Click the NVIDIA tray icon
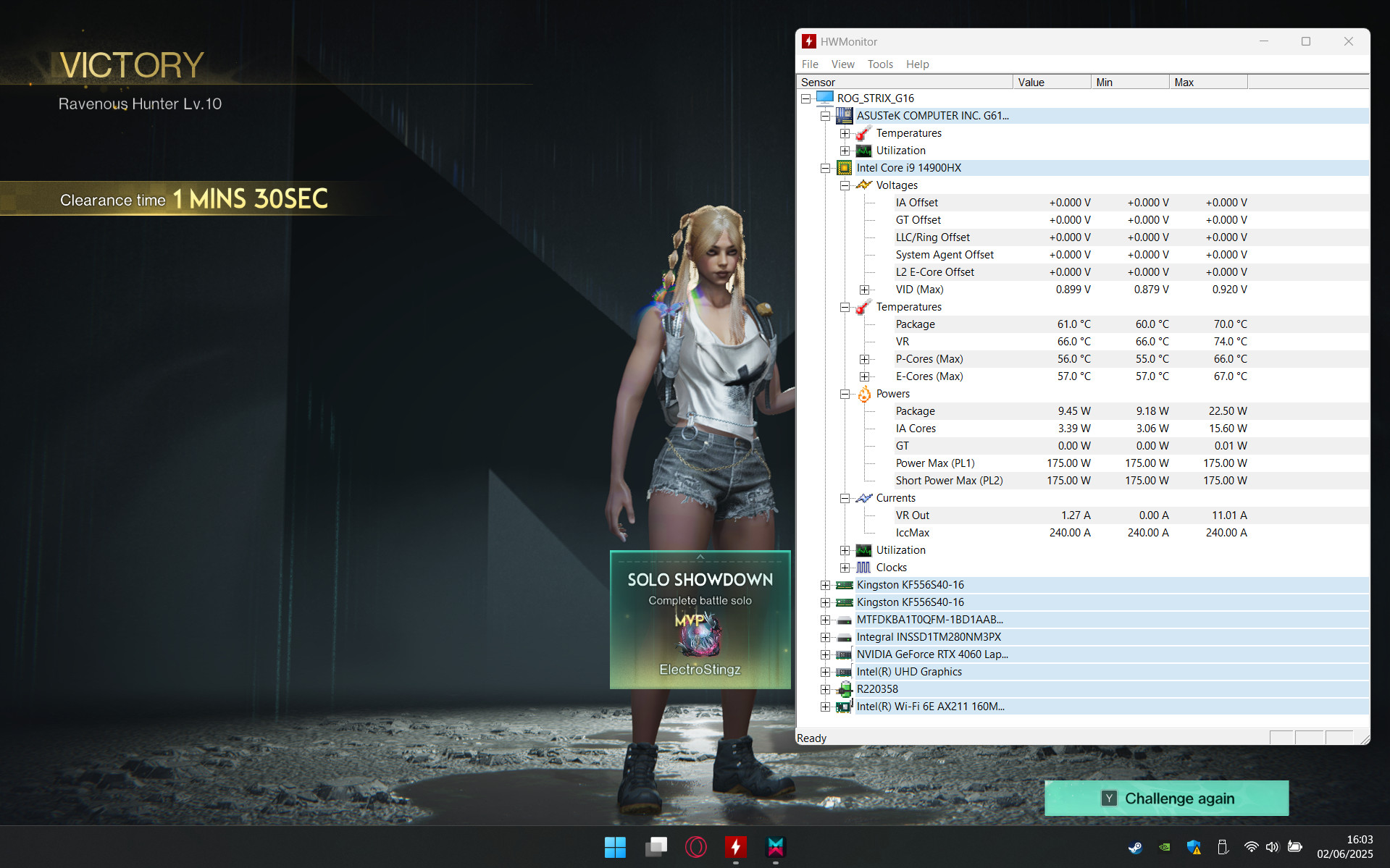Image resolution: width=1390 pixels, height=868 pixels. 1165,847
